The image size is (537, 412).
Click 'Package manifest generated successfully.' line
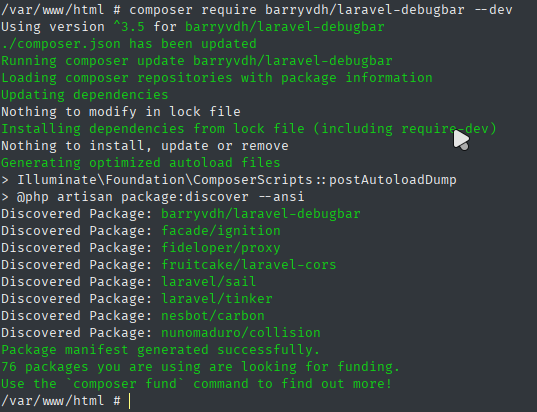(x=161, y=350)
